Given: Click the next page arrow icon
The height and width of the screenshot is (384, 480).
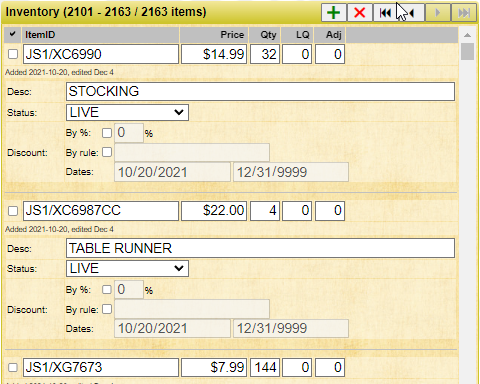Looking at the screenshot, I should [x=438, y=13].
